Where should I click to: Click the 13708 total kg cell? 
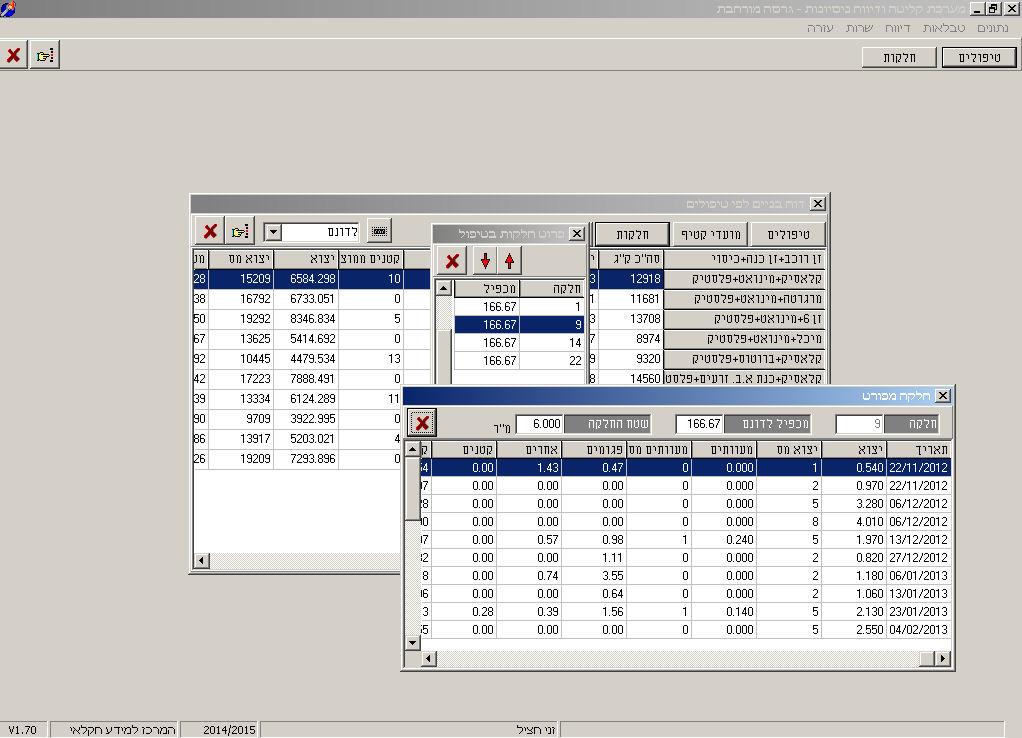click(x=630, y=319)
